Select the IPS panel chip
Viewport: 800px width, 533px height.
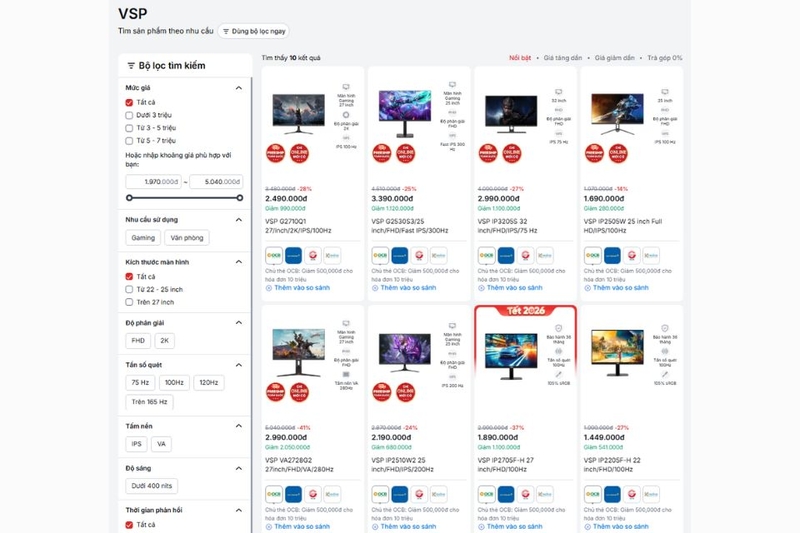click(136, 444)
